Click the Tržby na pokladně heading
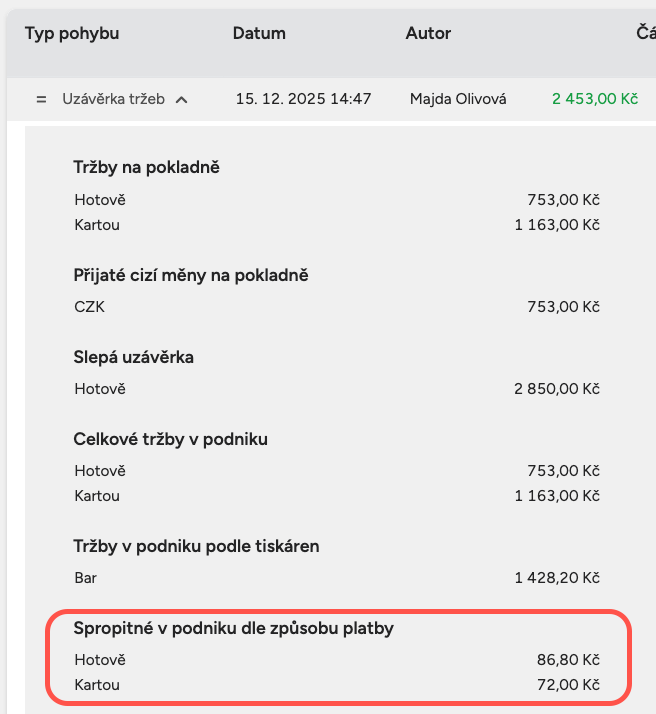 pyautogui.click(x=146, y=167)
